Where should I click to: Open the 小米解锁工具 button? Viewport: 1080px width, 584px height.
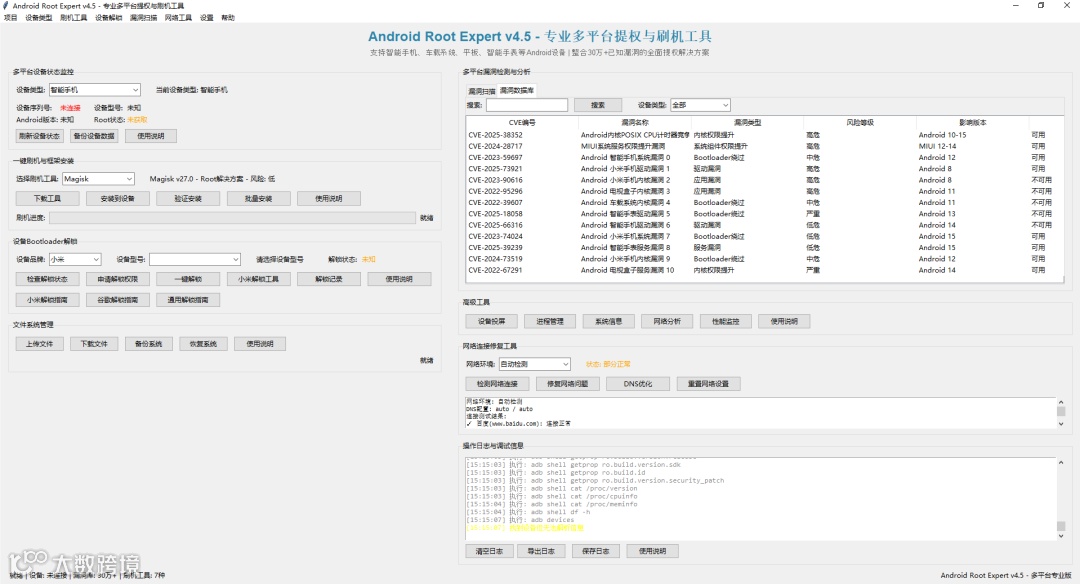(258, 279)
